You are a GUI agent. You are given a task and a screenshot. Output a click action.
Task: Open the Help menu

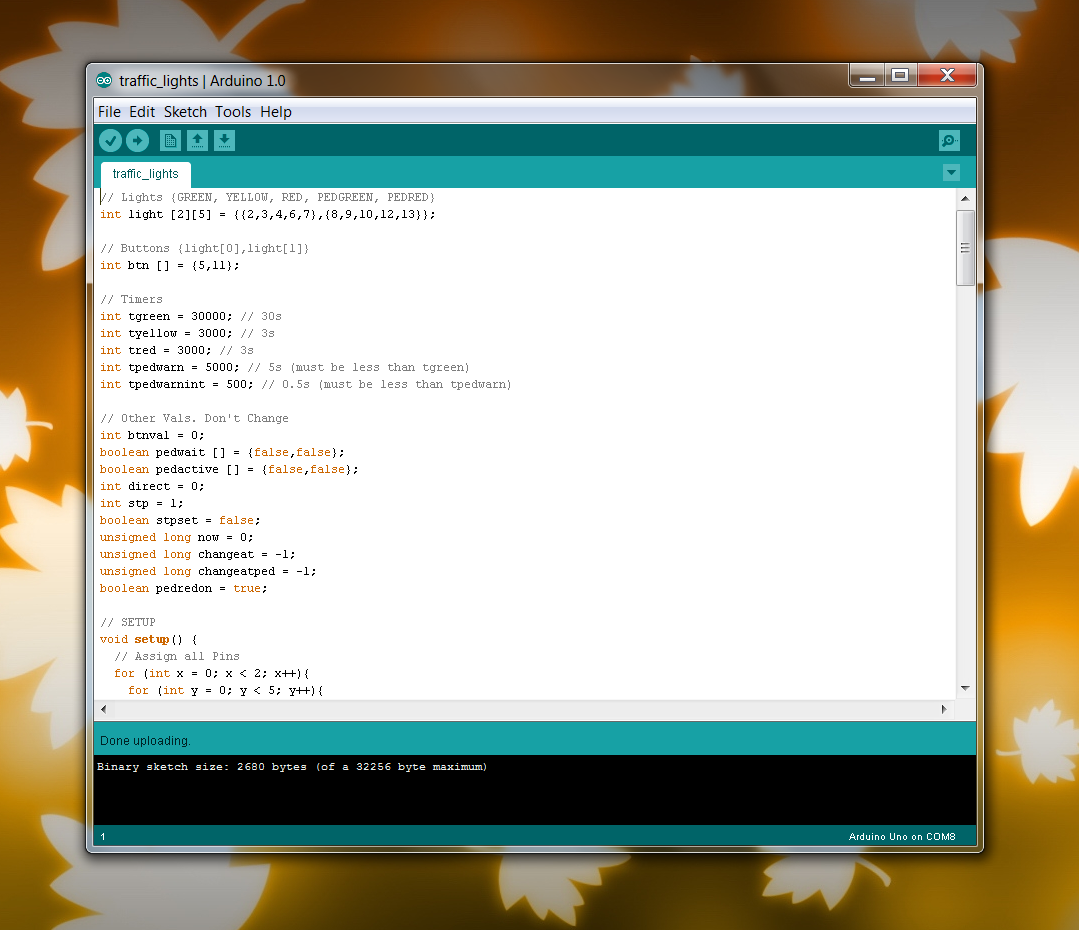coord(276,112)
